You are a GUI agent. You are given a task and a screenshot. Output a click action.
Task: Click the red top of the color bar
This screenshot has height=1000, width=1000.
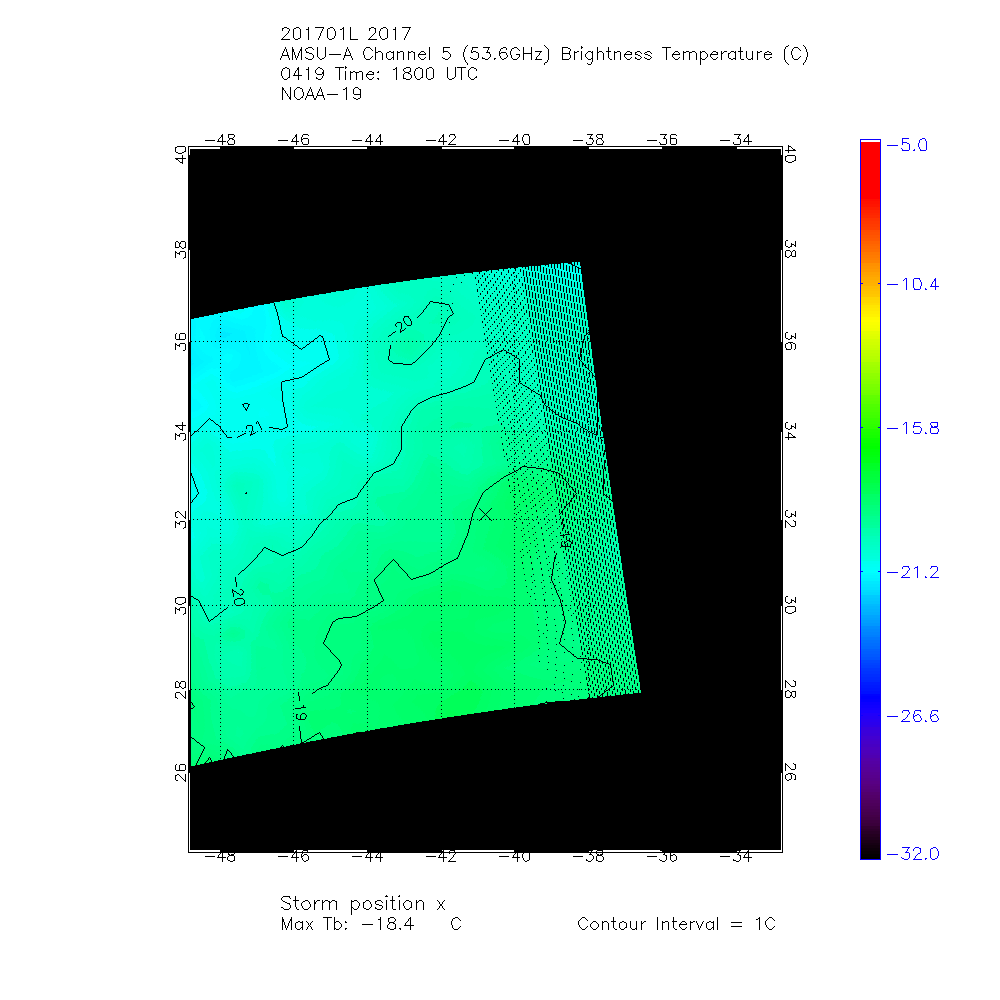point(869,148)
